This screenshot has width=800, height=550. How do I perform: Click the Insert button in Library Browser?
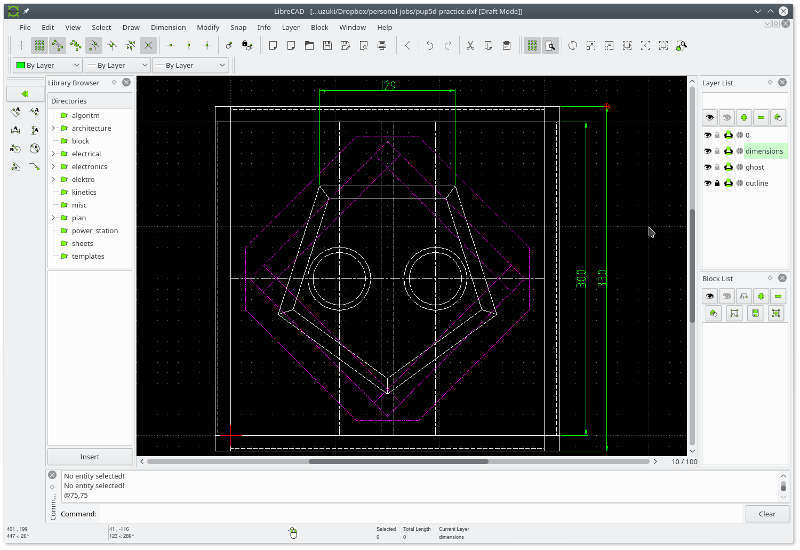[90, 457]
